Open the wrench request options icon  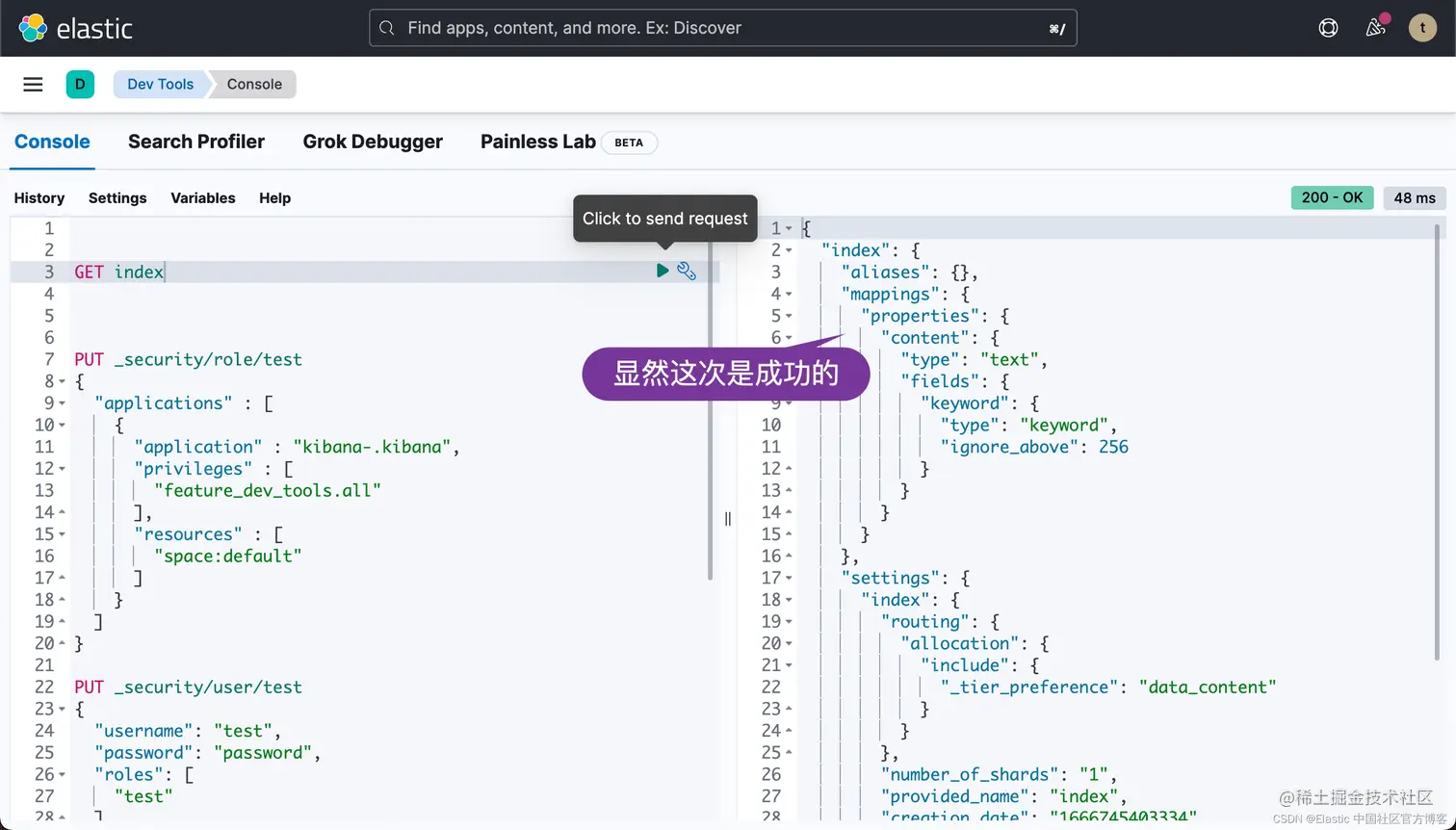(687, 271)
